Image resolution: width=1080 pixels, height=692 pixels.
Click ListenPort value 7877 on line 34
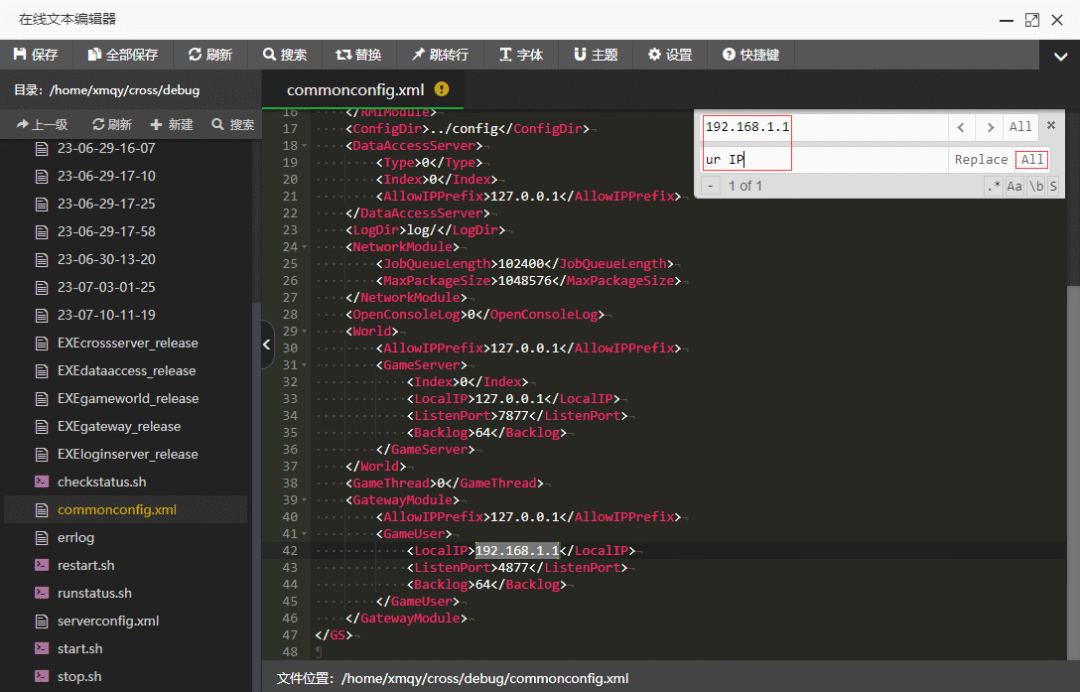click(x=513, y=416)
